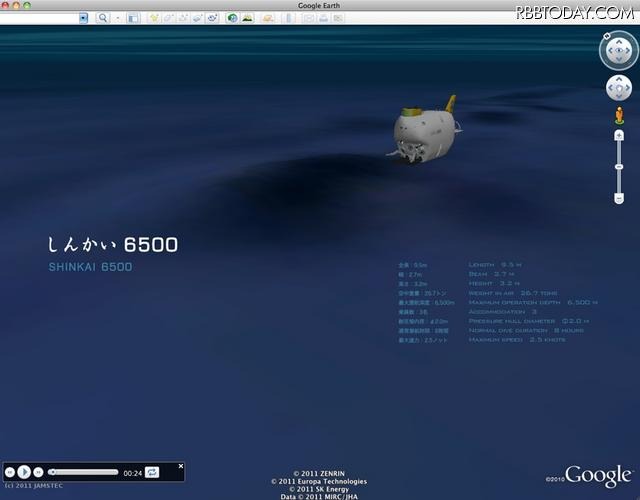The image size is (640, 500).
Task: Move down using the hand joystick
Action: 619,96
